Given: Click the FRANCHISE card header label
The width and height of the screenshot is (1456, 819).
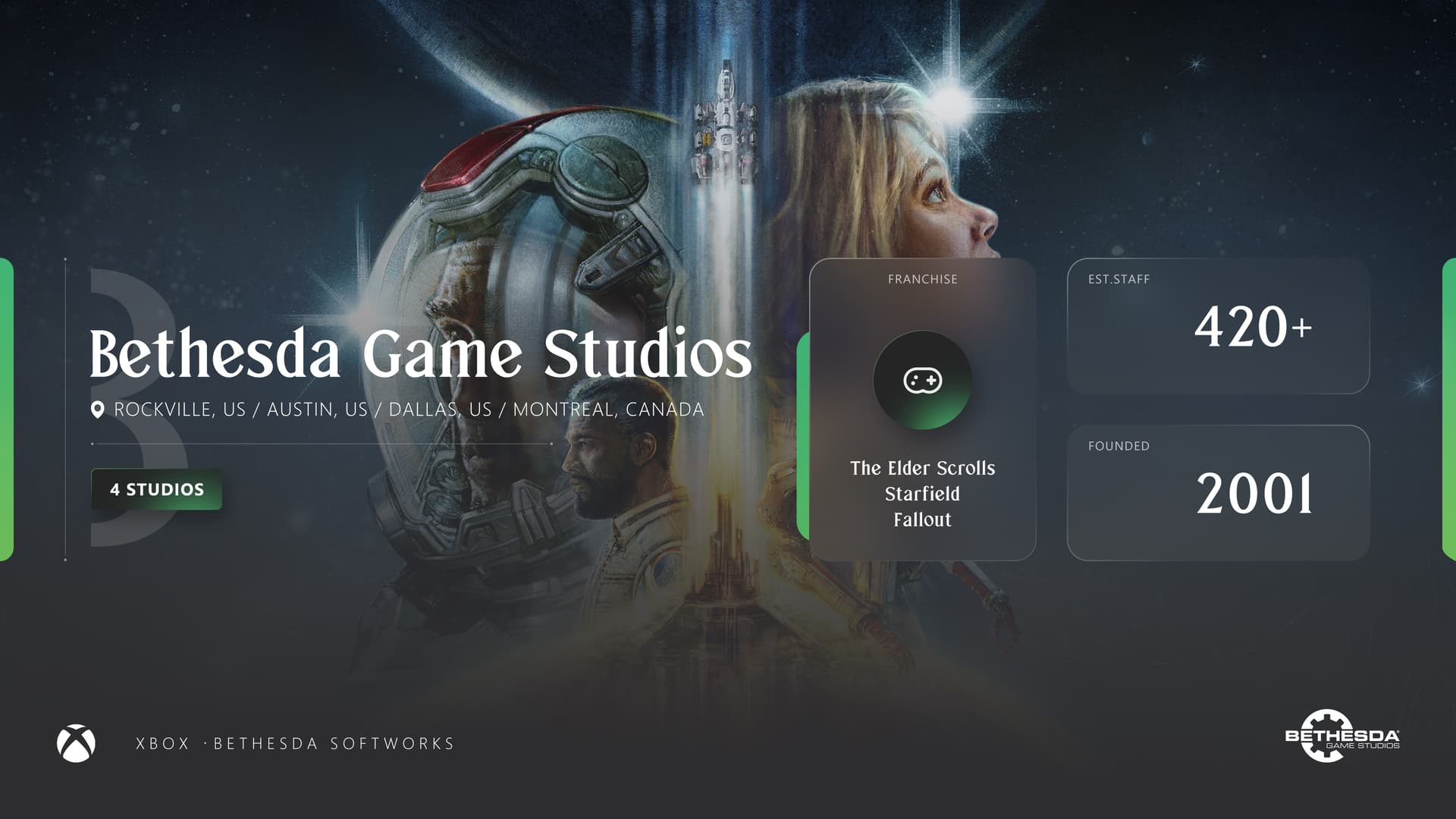Looking at the screenshot, I should coord(922,279).
